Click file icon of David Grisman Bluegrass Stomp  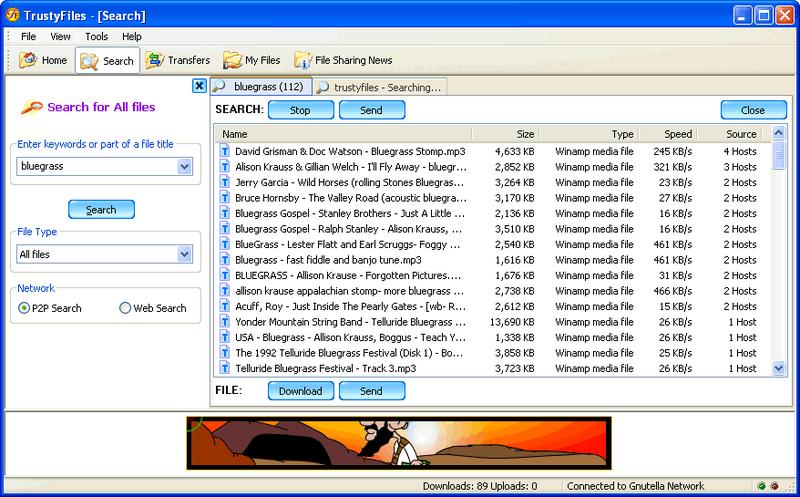pyautogui.click(x=224, y=151)
